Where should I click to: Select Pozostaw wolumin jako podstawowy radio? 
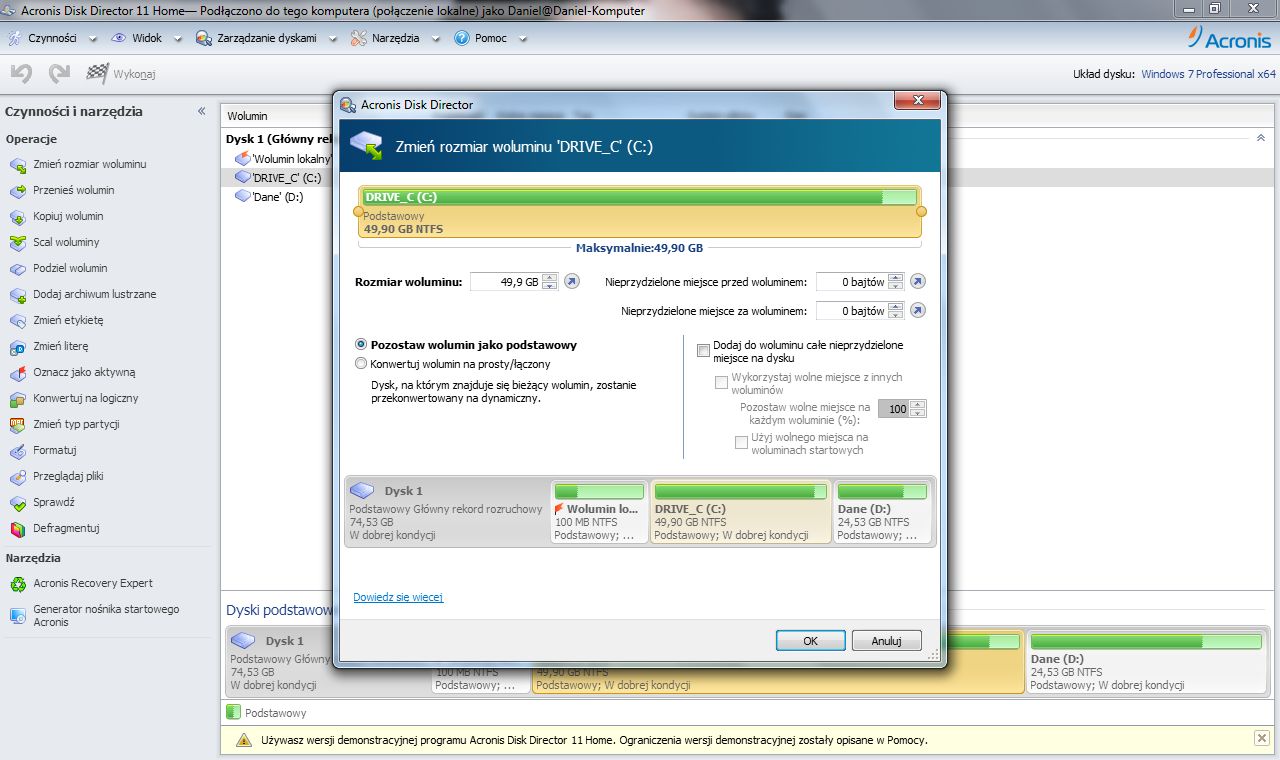361,344
